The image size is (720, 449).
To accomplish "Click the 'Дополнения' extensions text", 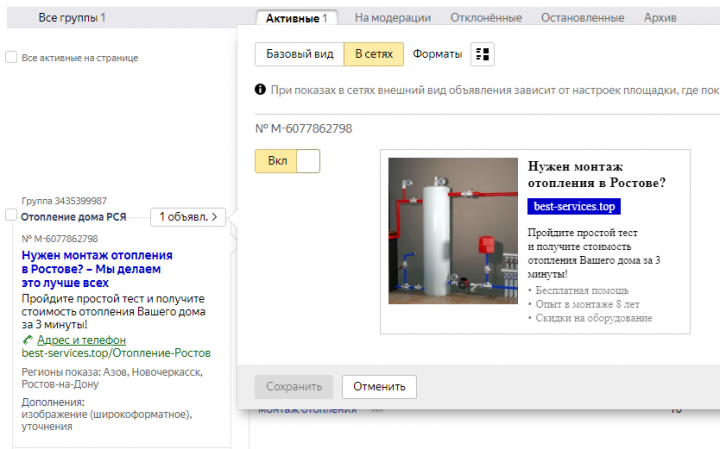I will pyautogui.click(x=107, y=414).
